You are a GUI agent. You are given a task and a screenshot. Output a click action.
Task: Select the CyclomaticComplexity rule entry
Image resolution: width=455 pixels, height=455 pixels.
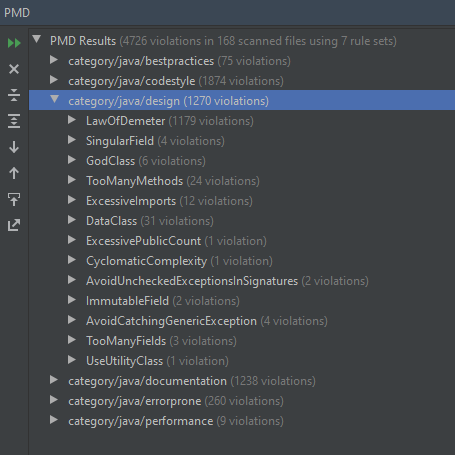pos(179,261)
